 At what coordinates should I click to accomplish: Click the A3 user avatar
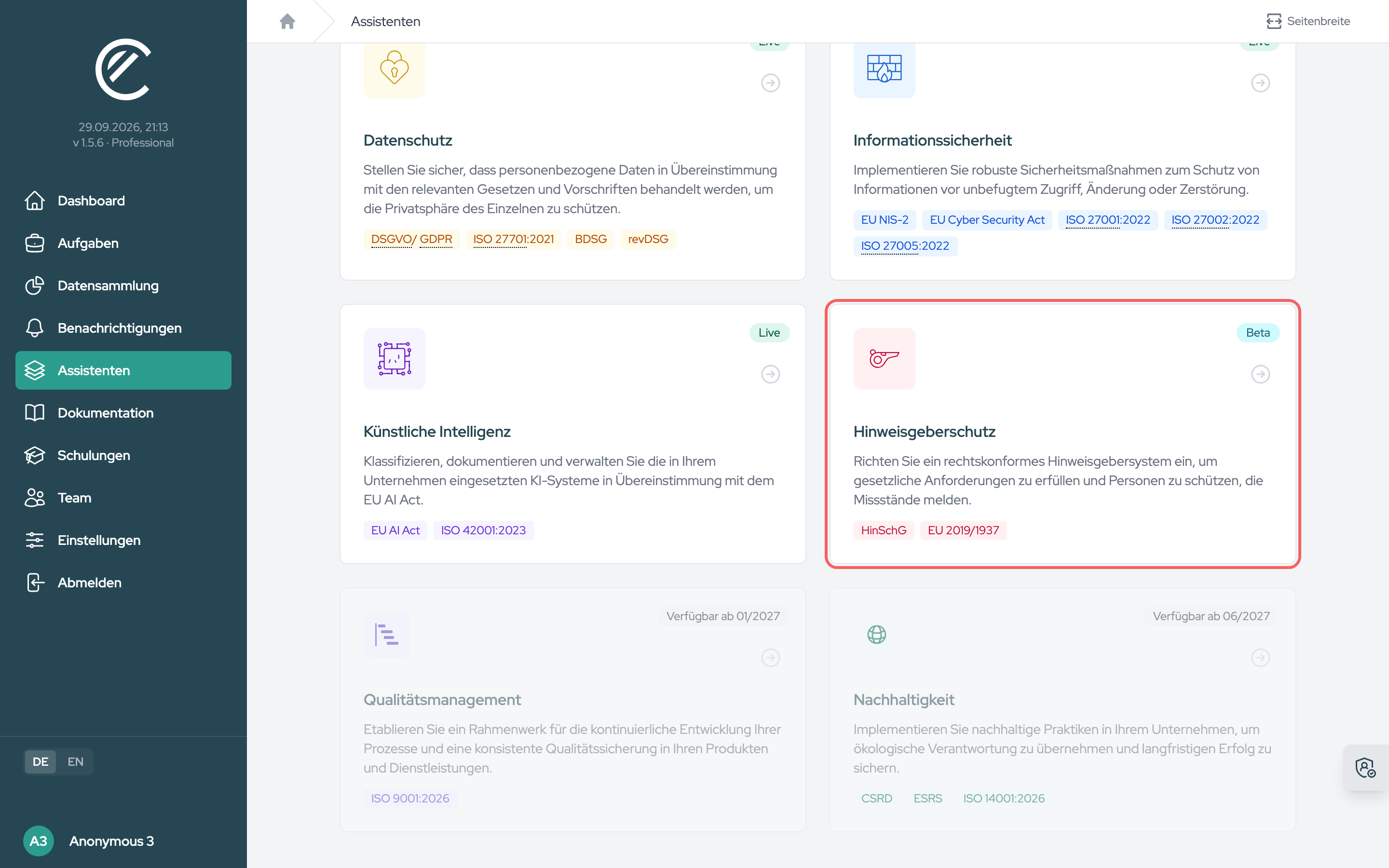click(39, 841)
